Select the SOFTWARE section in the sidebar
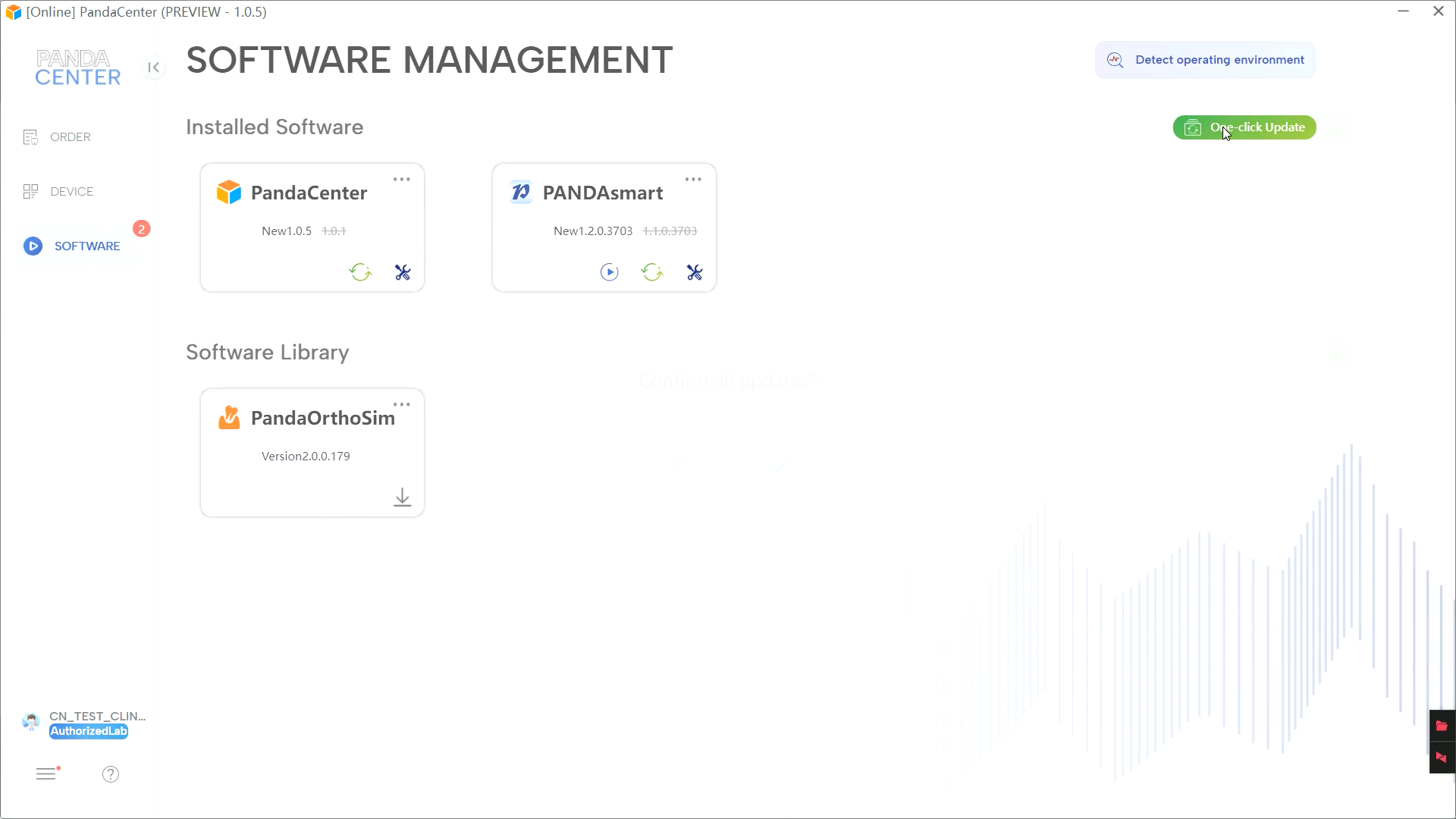The height and width of the screenshot is (819, 1456). (x=72, y=246)
